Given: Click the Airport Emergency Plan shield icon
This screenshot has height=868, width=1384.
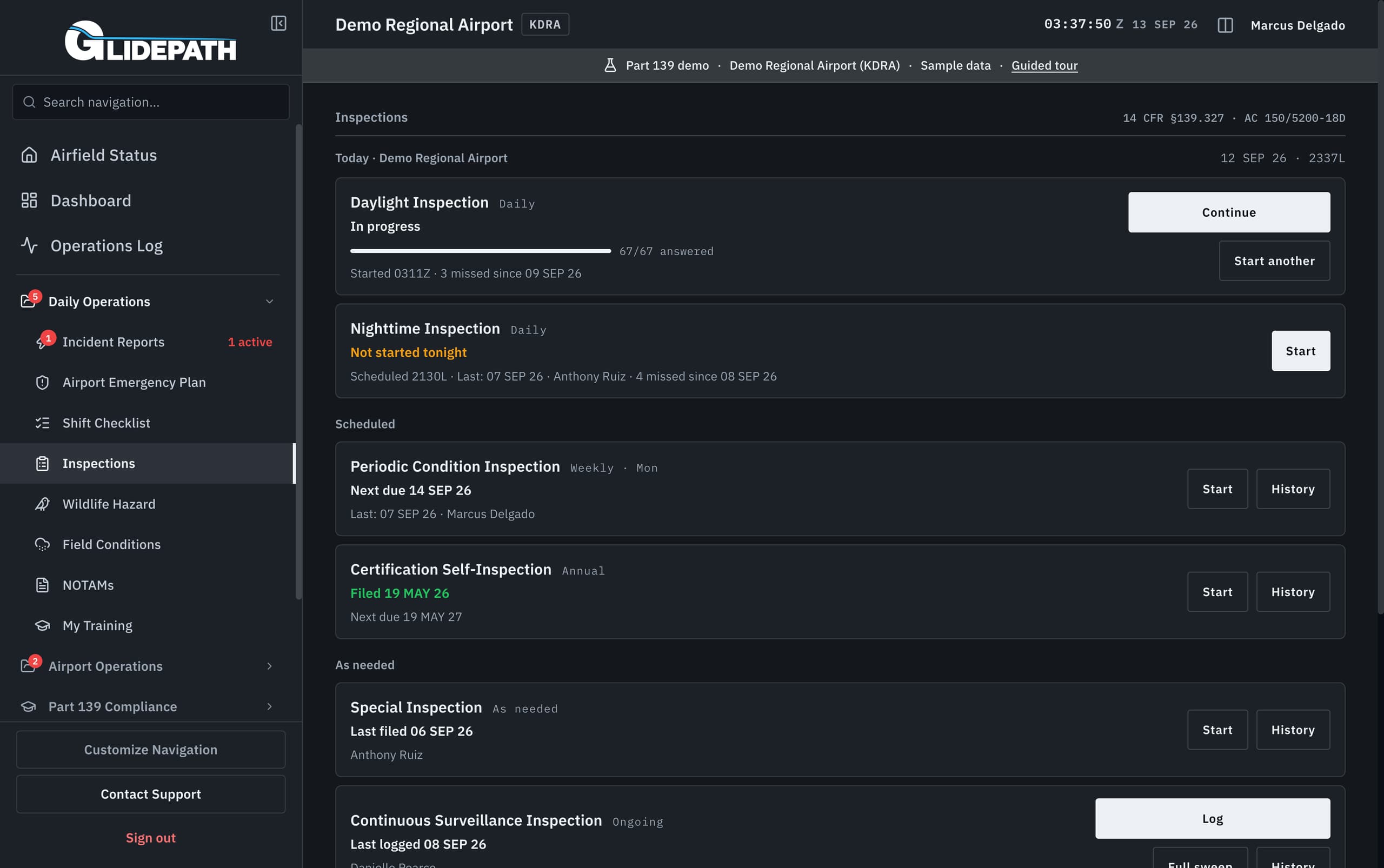Looking at the screenshot, I should point(43,382).
